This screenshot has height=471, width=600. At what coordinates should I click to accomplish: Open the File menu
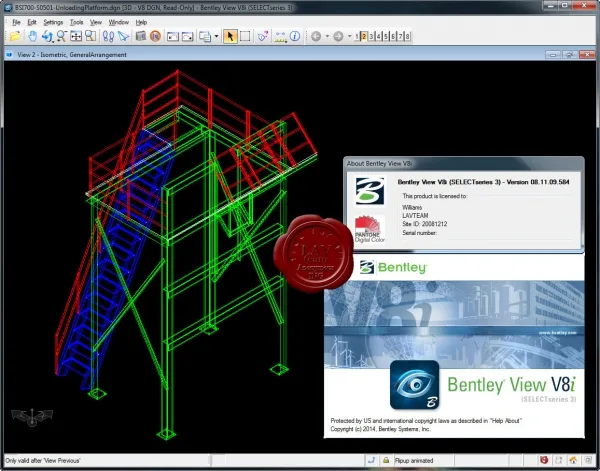point(16,22)
